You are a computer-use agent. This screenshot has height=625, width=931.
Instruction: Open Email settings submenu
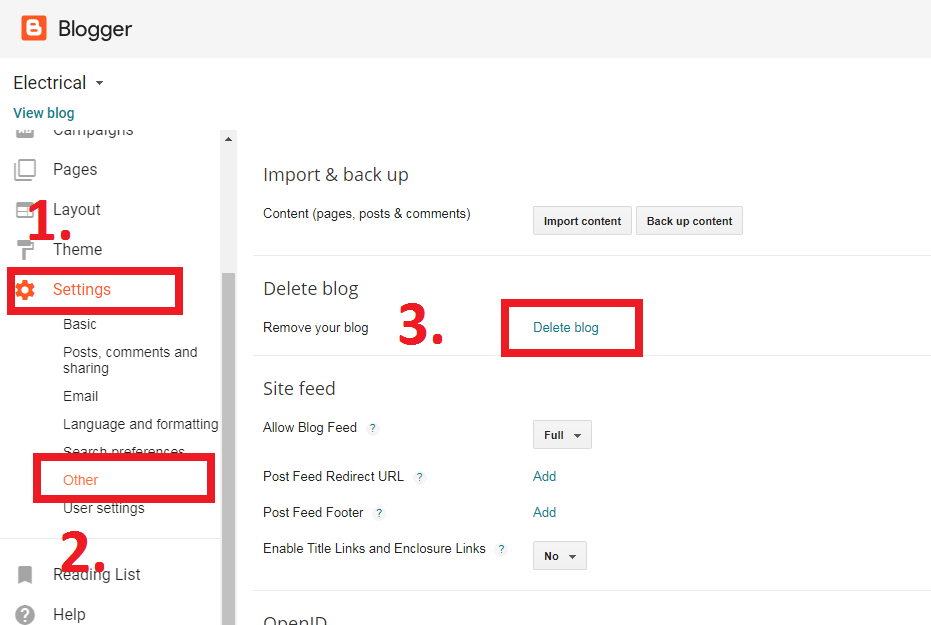pos(81,396)
